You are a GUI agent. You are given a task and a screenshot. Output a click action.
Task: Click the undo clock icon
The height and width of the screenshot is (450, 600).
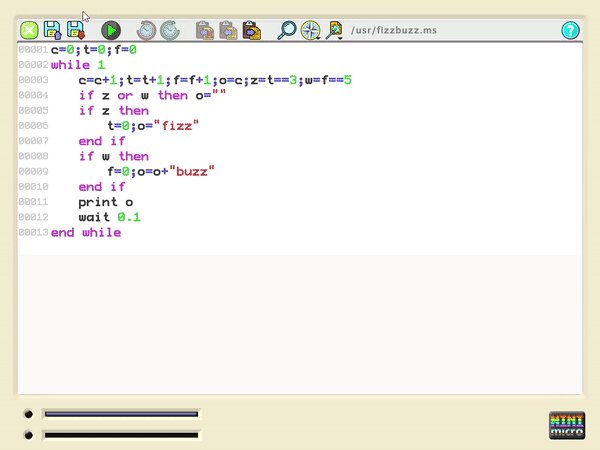(146, 30)
